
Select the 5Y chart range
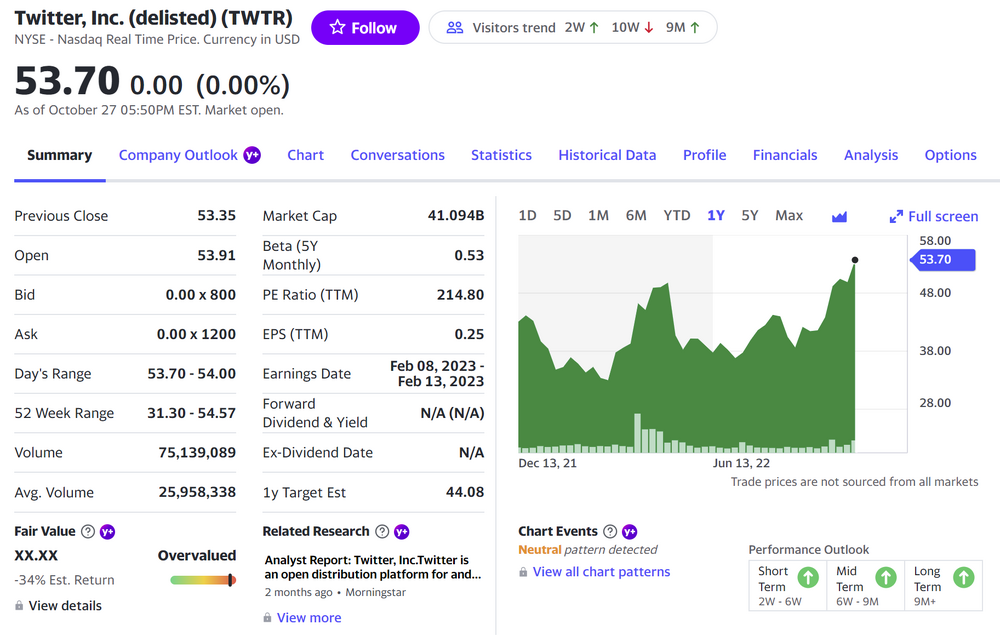pos(750,216)
